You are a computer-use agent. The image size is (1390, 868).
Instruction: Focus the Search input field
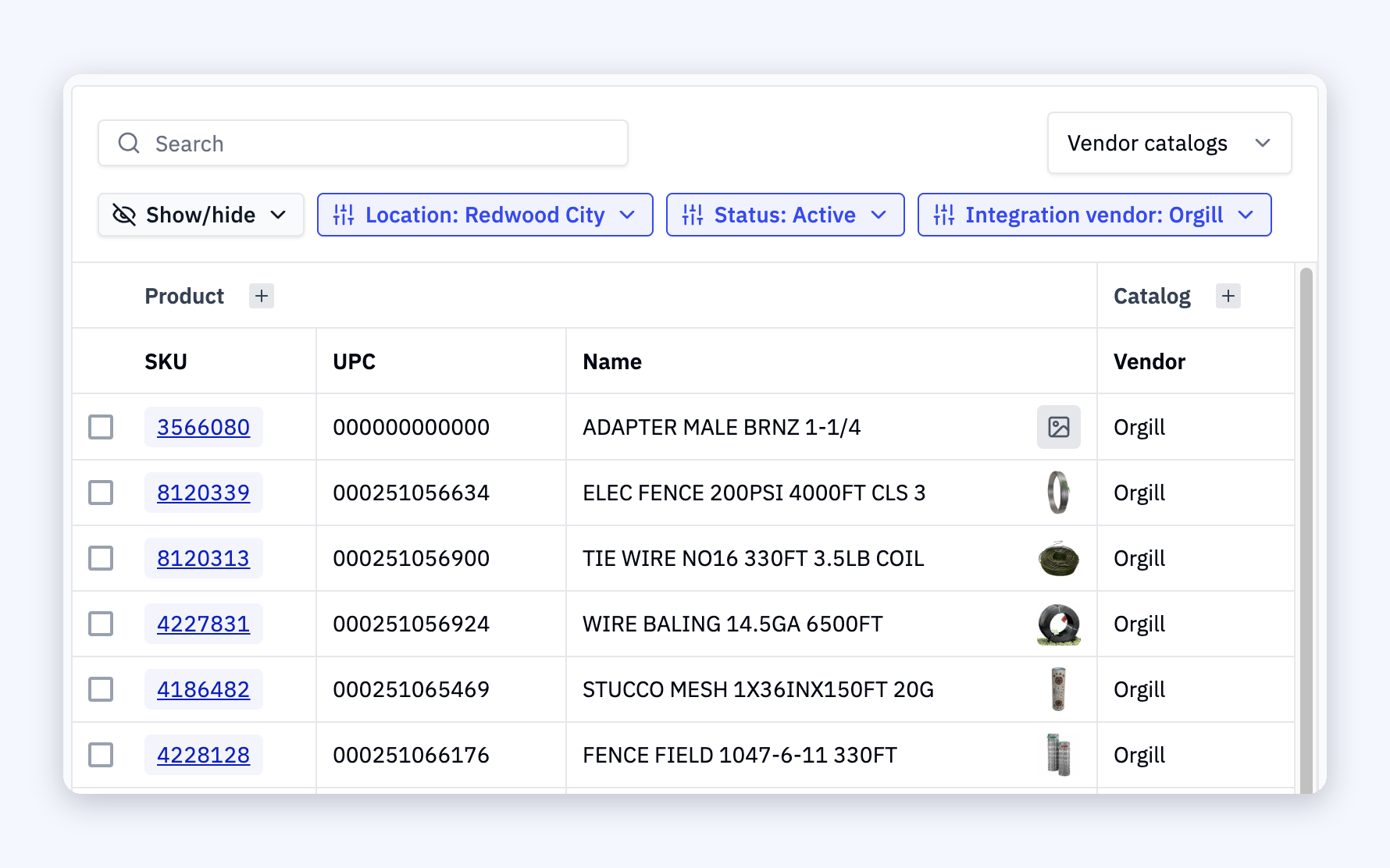point(363,143)
